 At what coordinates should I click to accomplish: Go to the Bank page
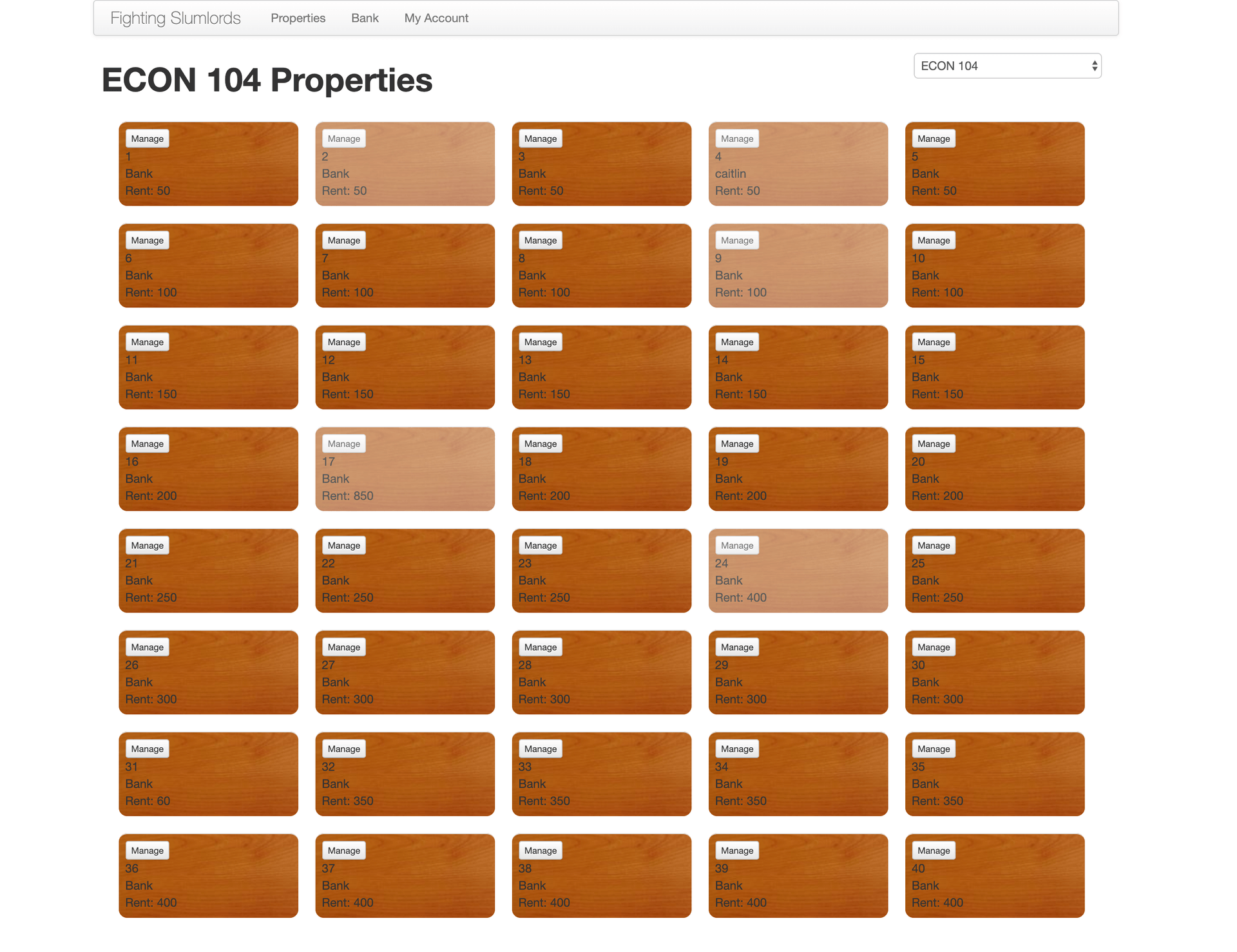coord(365,18)
